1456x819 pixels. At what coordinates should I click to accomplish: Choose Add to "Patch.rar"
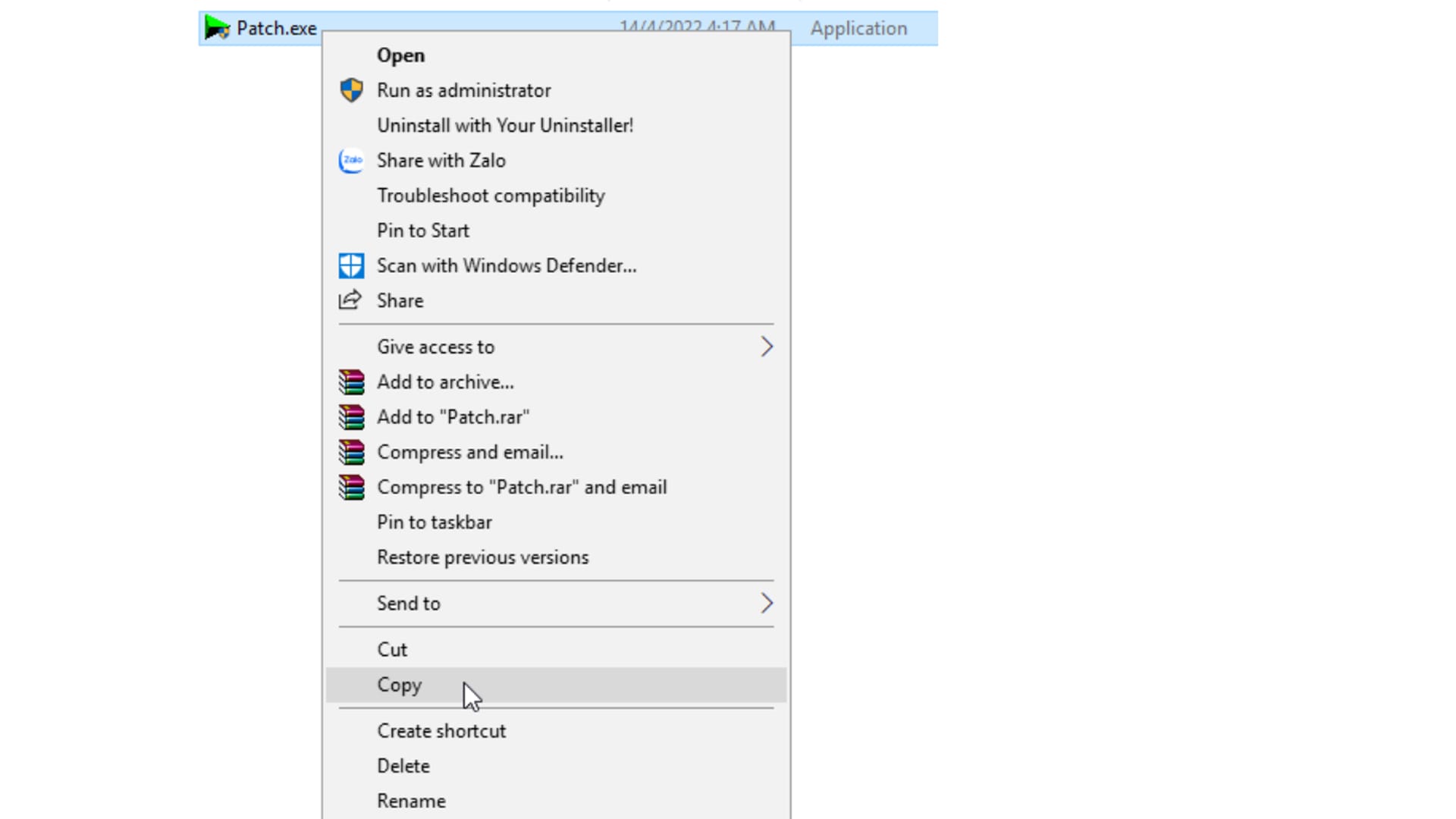click(453, 417)
